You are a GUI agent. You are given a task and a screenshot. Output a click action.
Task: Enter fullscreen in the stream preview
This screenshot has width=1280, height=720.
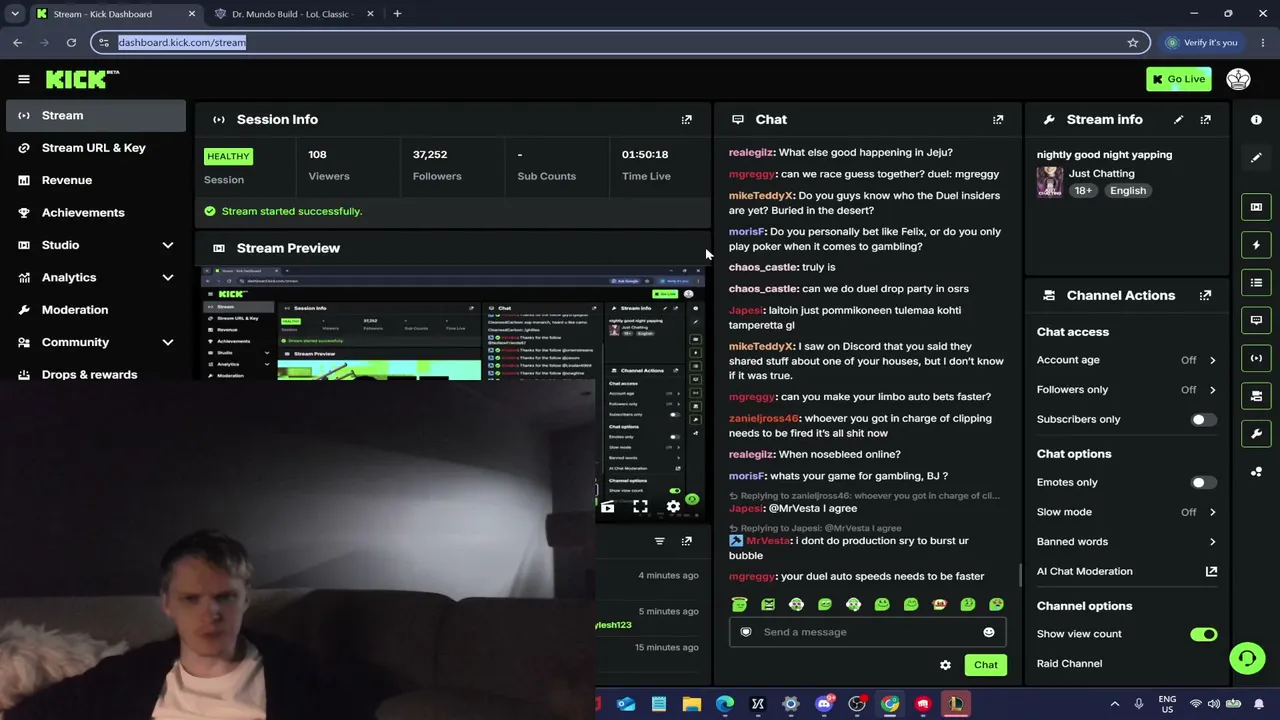click(640, 507)
